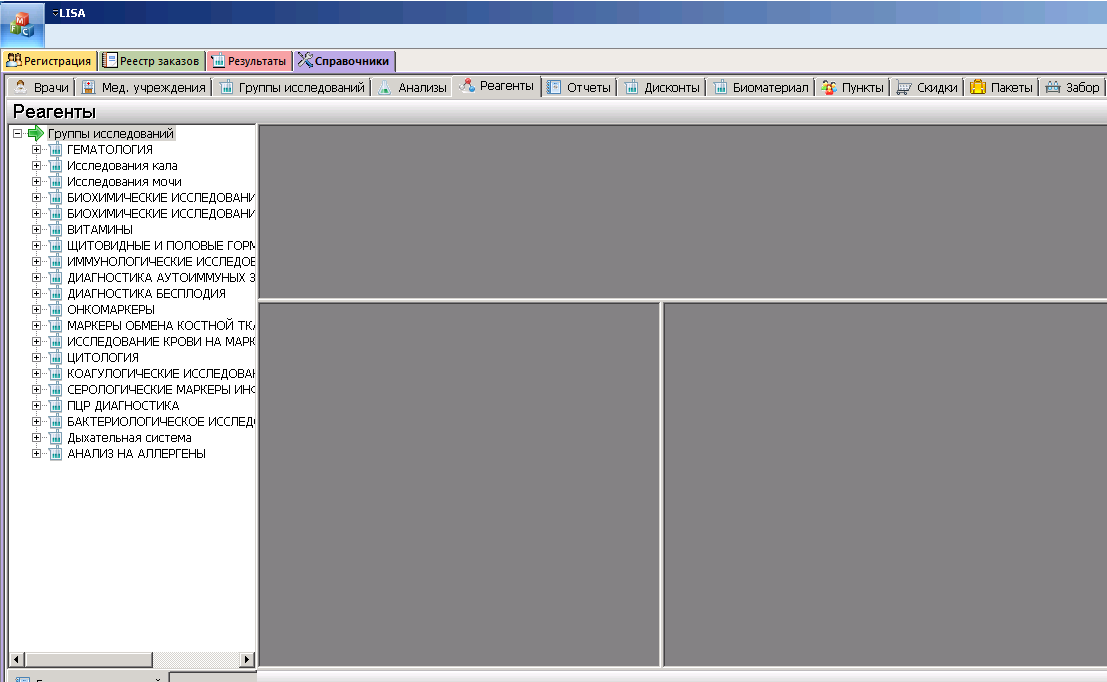Click the tree scrollbar left arrow
Viewport: 1107px width, 682px height.
(16, 659)
